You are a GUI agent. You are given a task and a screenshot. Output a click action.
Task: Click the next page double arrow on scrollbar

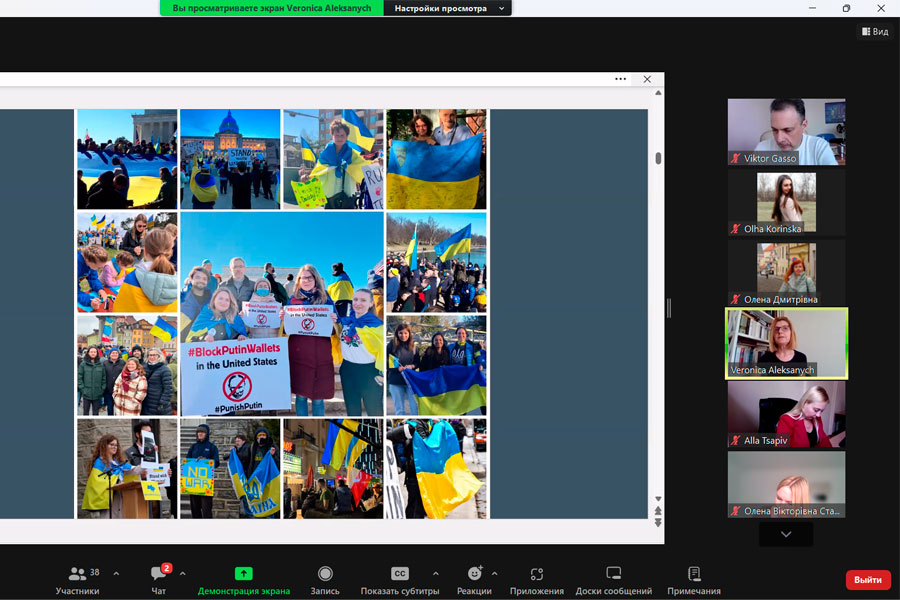click(x=658, y=522)
